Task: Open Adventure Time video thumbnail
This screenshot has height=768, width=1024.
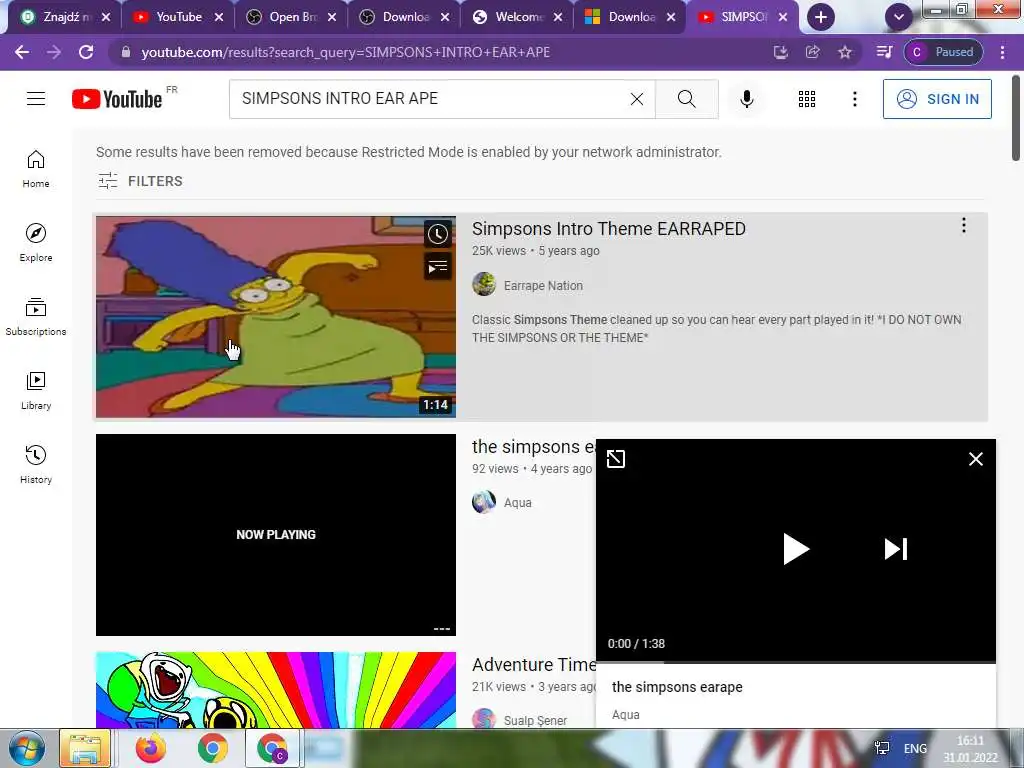Action: (276, 690)
